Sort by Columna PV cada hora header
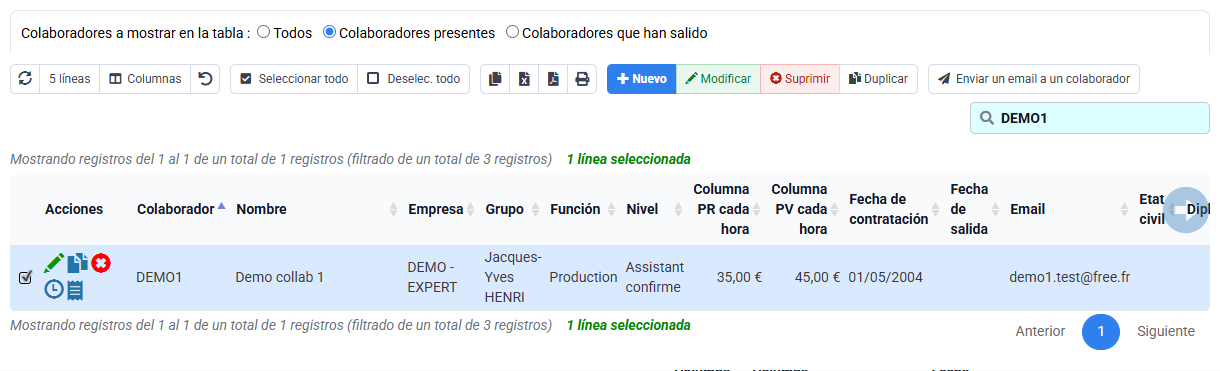 point(802,209)
